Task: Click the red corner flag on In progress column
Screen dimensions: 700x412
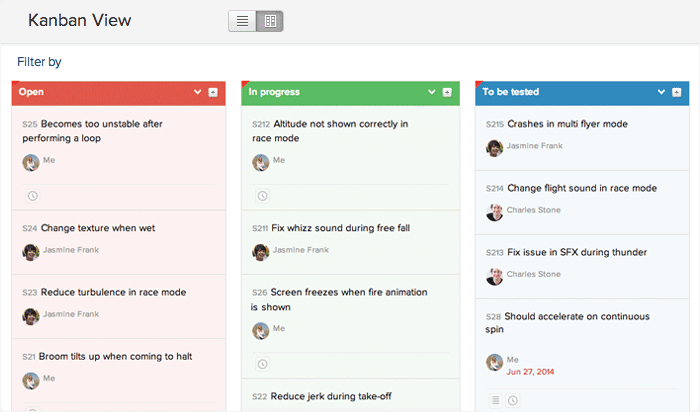Action: click(245, 84)
